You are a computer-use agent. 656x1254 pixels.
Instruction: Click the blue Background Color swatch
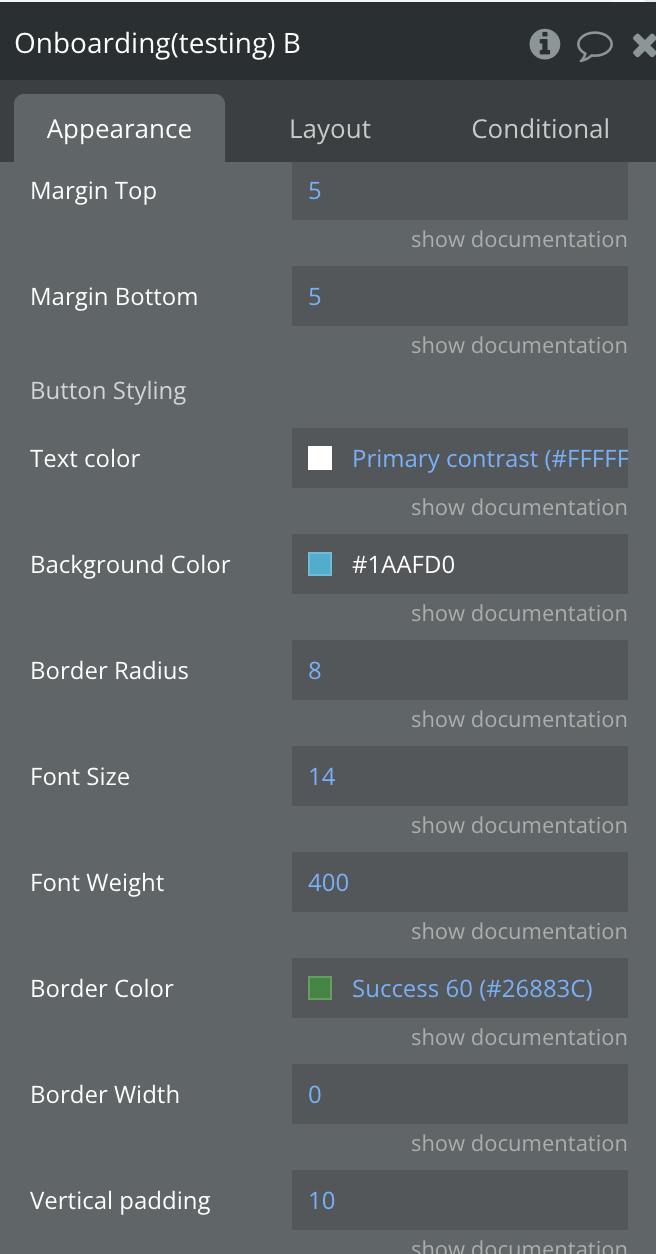(320, 565)
